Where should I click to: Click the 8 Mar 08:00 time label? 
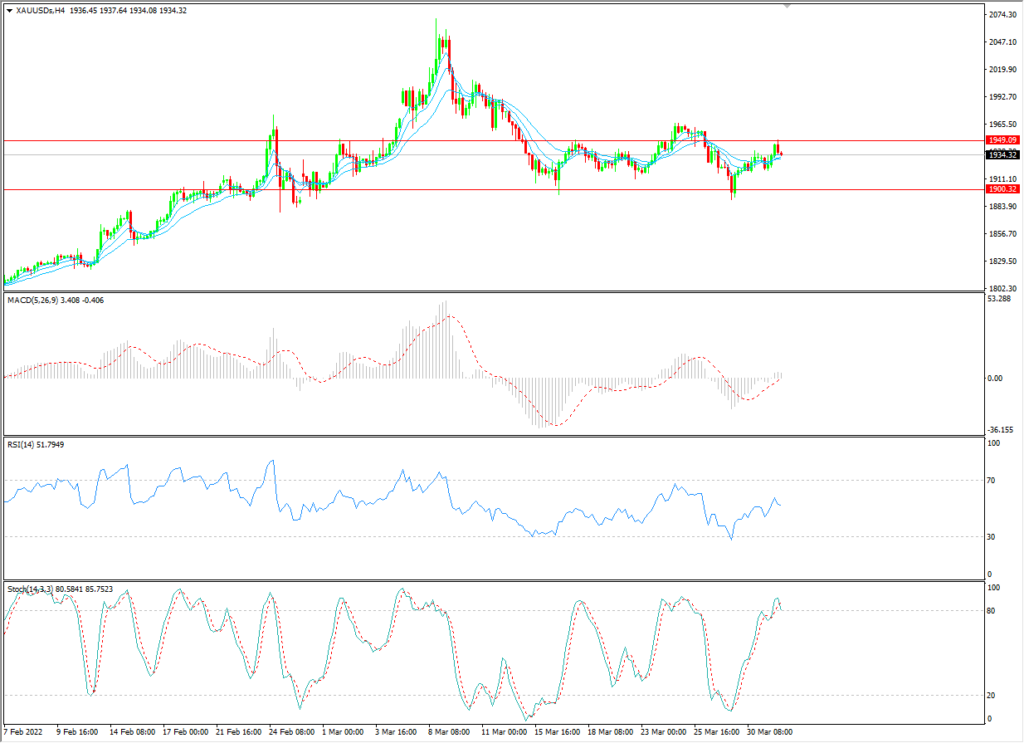[449, 732]
